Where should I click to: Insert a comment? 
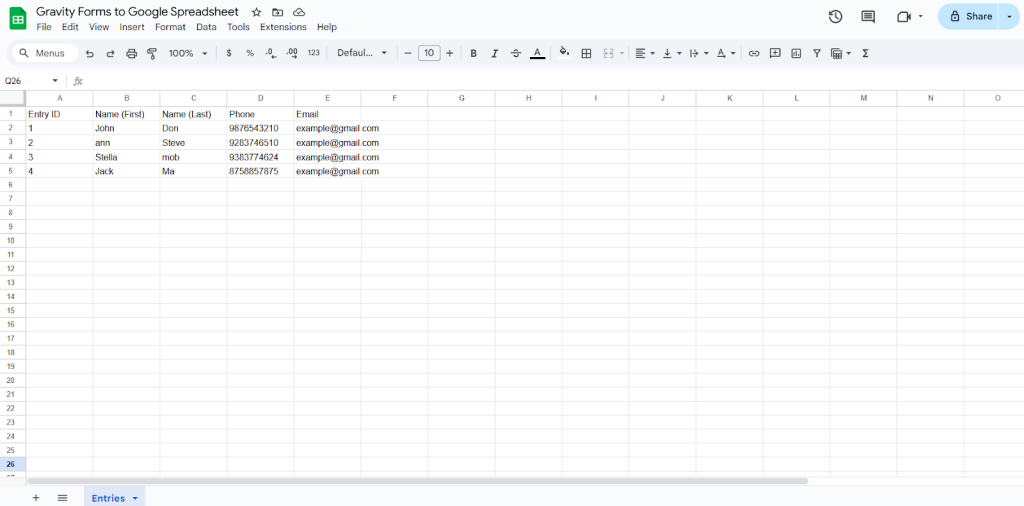coord(775,54)
